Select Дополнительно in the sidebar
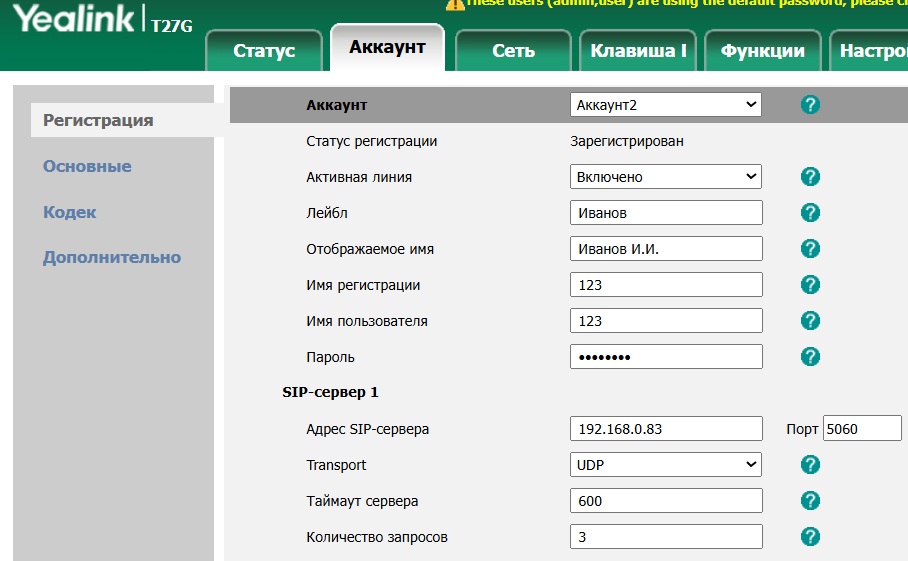Screen dimensions: 908x561 (112, 257)
